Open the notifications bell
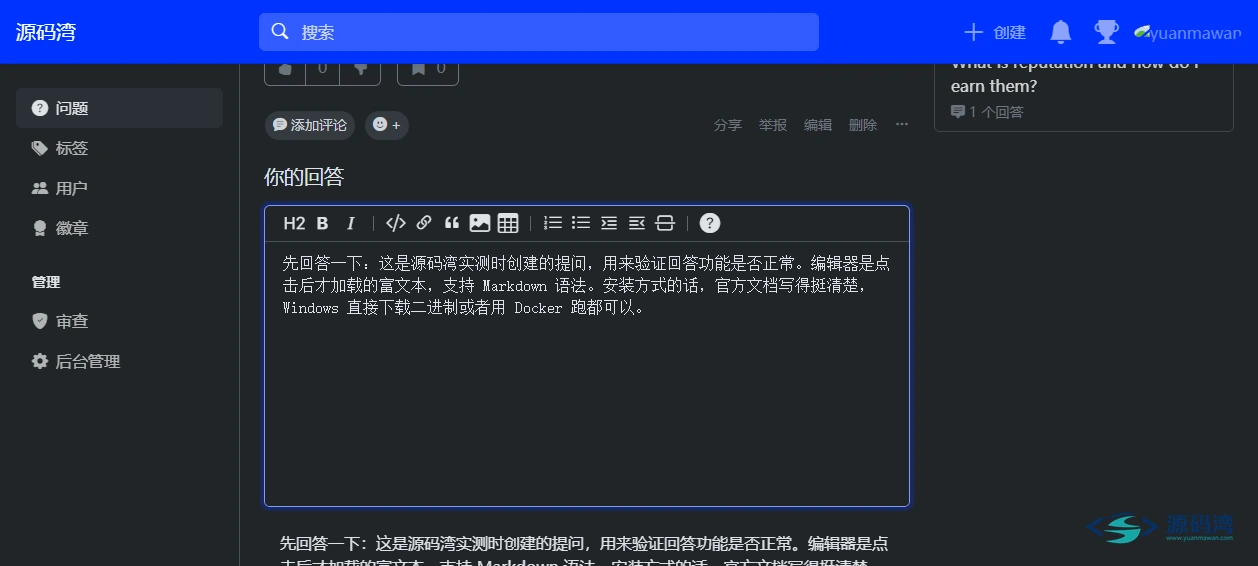 click(1061, 32)
